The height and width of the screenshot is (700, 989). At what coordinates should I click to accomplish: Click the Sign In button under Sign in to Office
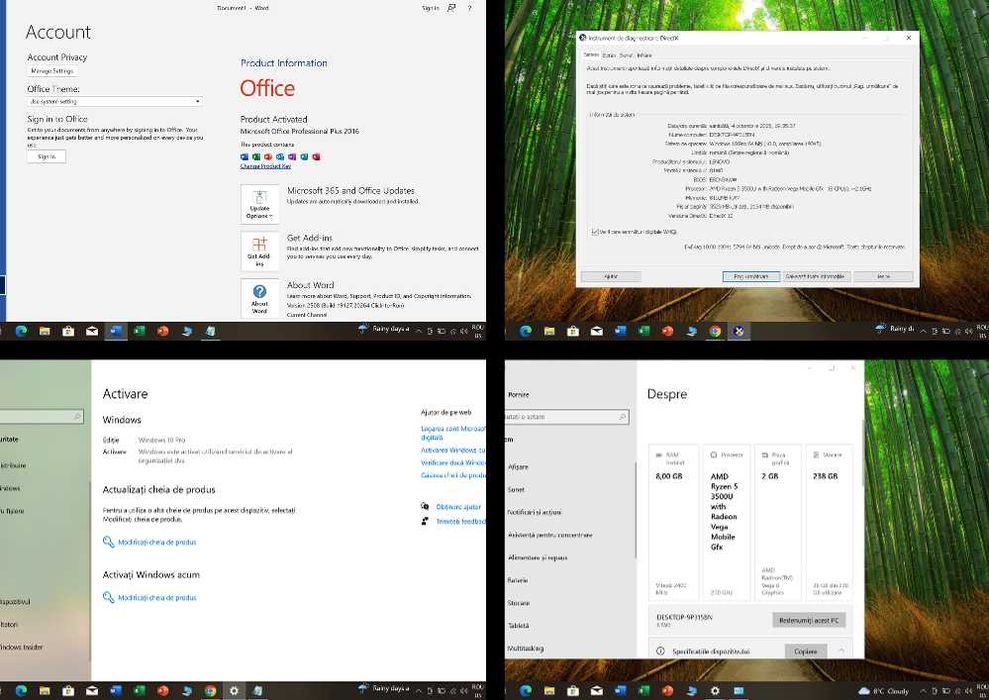46,156
